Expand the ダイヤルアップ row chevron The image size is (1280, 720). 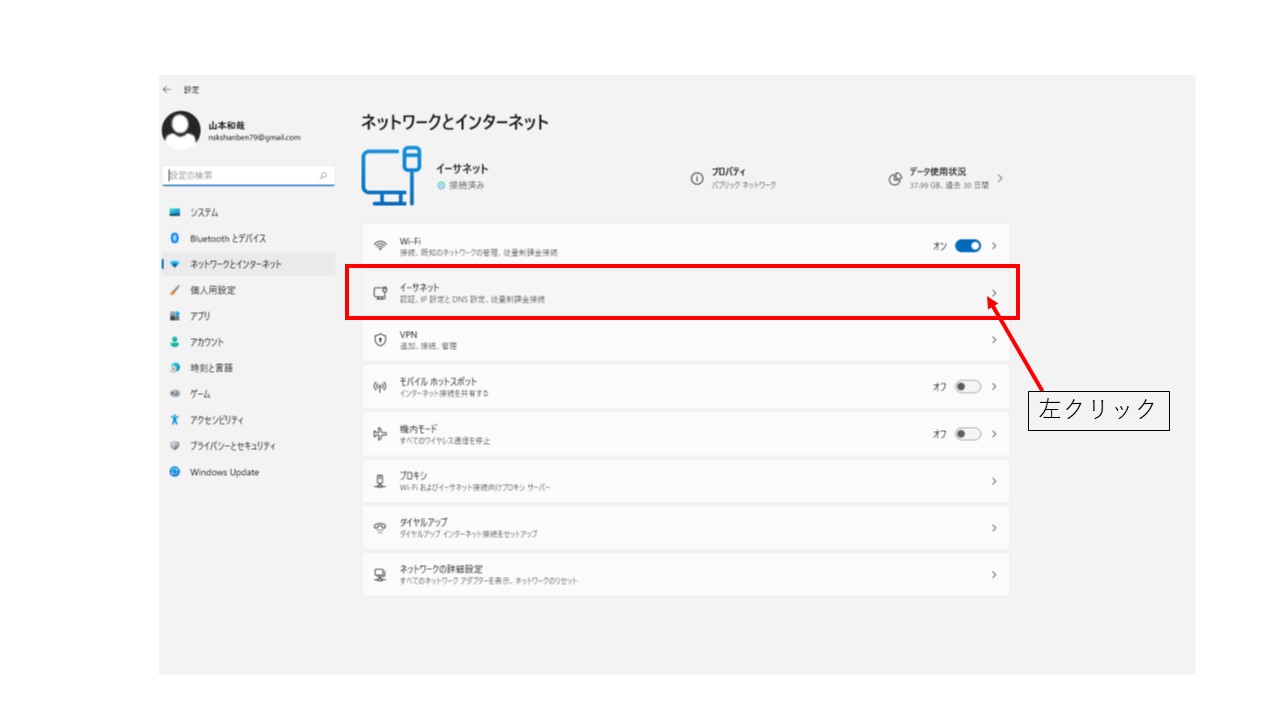[994, 527]
